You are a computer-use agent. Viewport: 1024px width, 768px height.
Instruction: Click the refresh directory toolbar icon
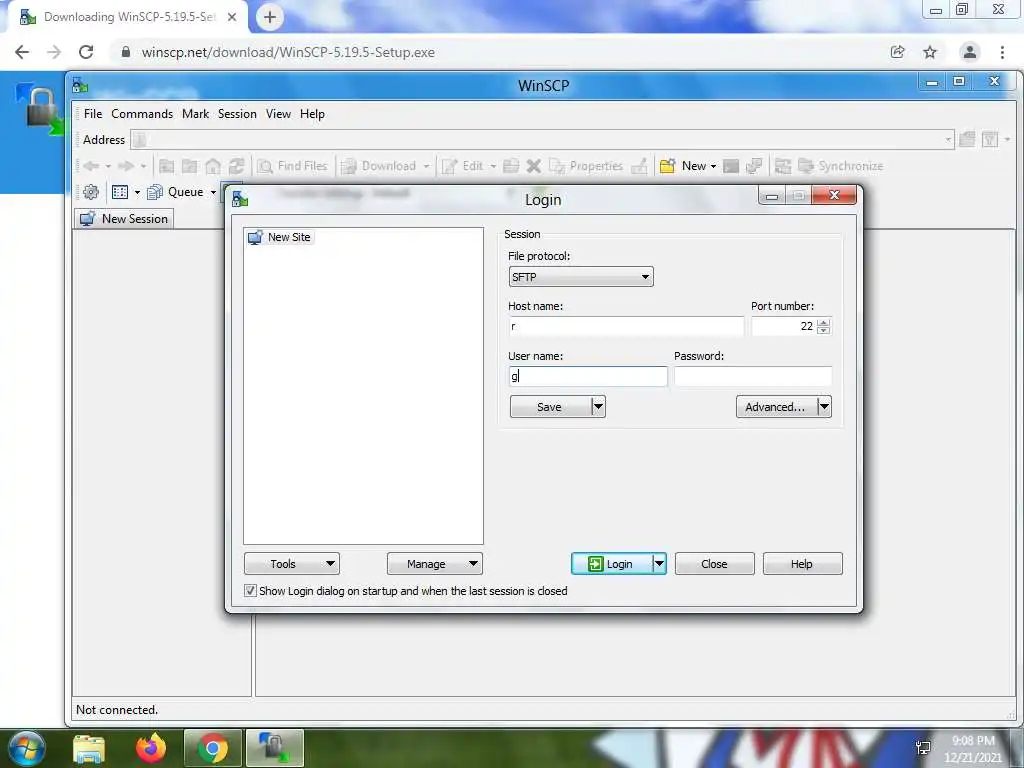pyautogui.click(x=236, y=166)
